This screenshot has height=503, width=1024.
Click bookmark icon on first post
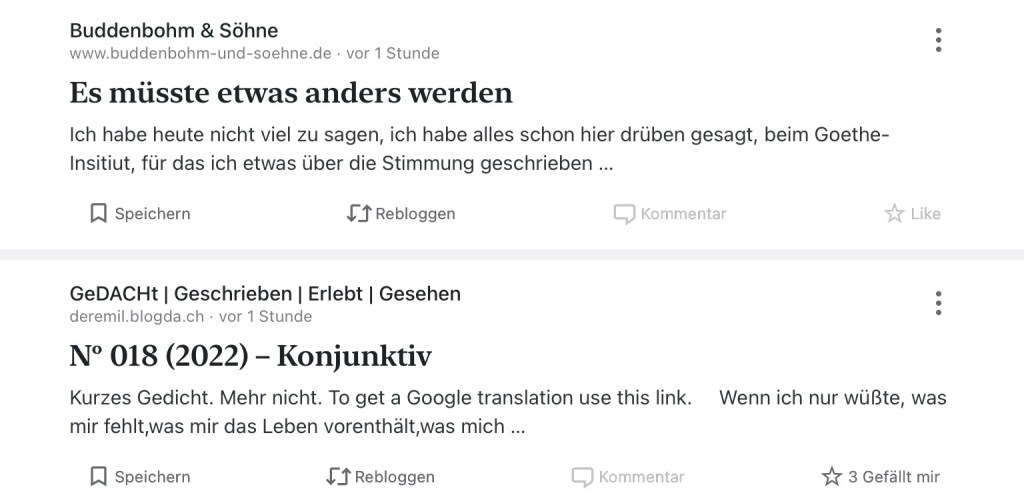tap(98, 213)
